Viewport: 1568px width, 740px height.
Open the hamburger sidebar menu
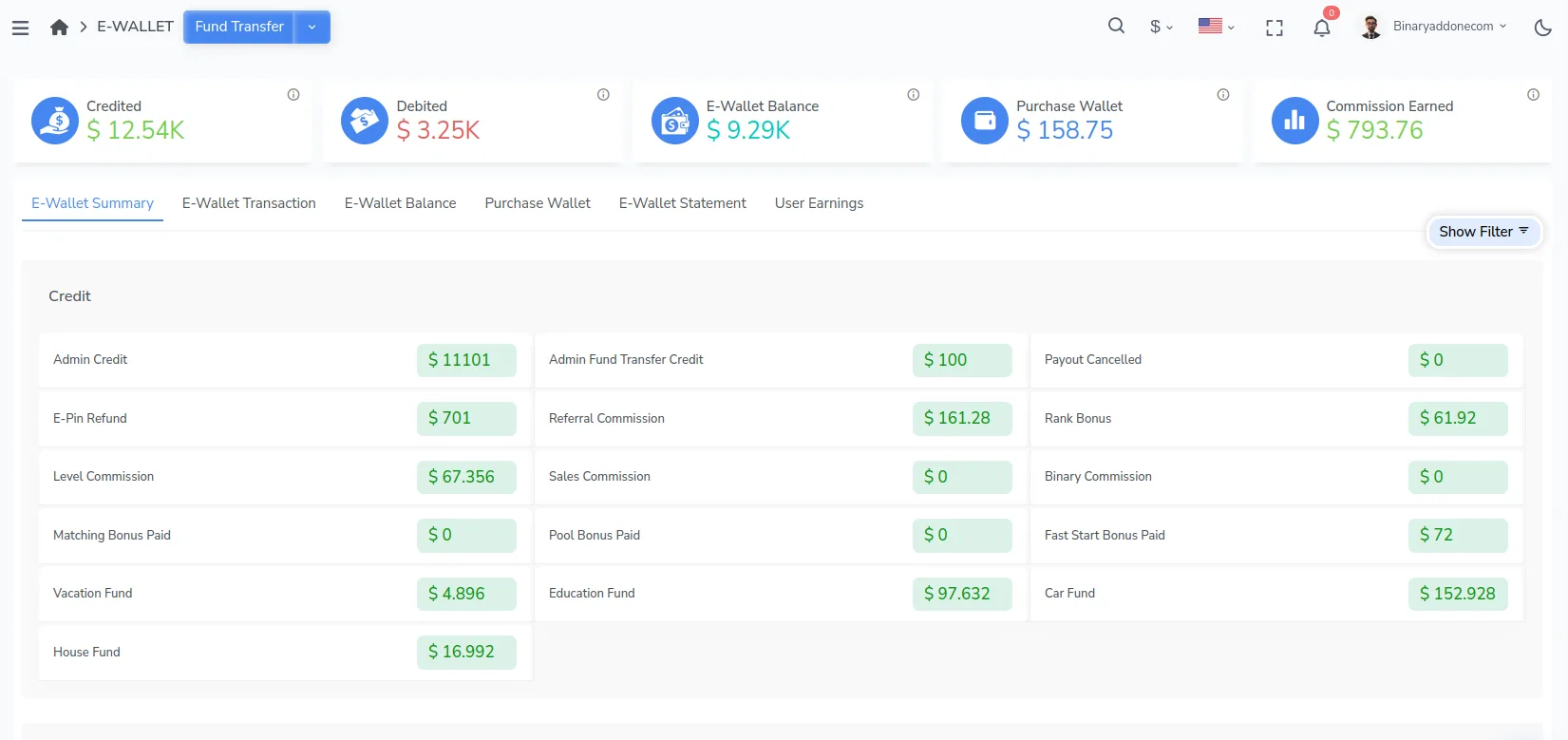[x=20, y=28]
